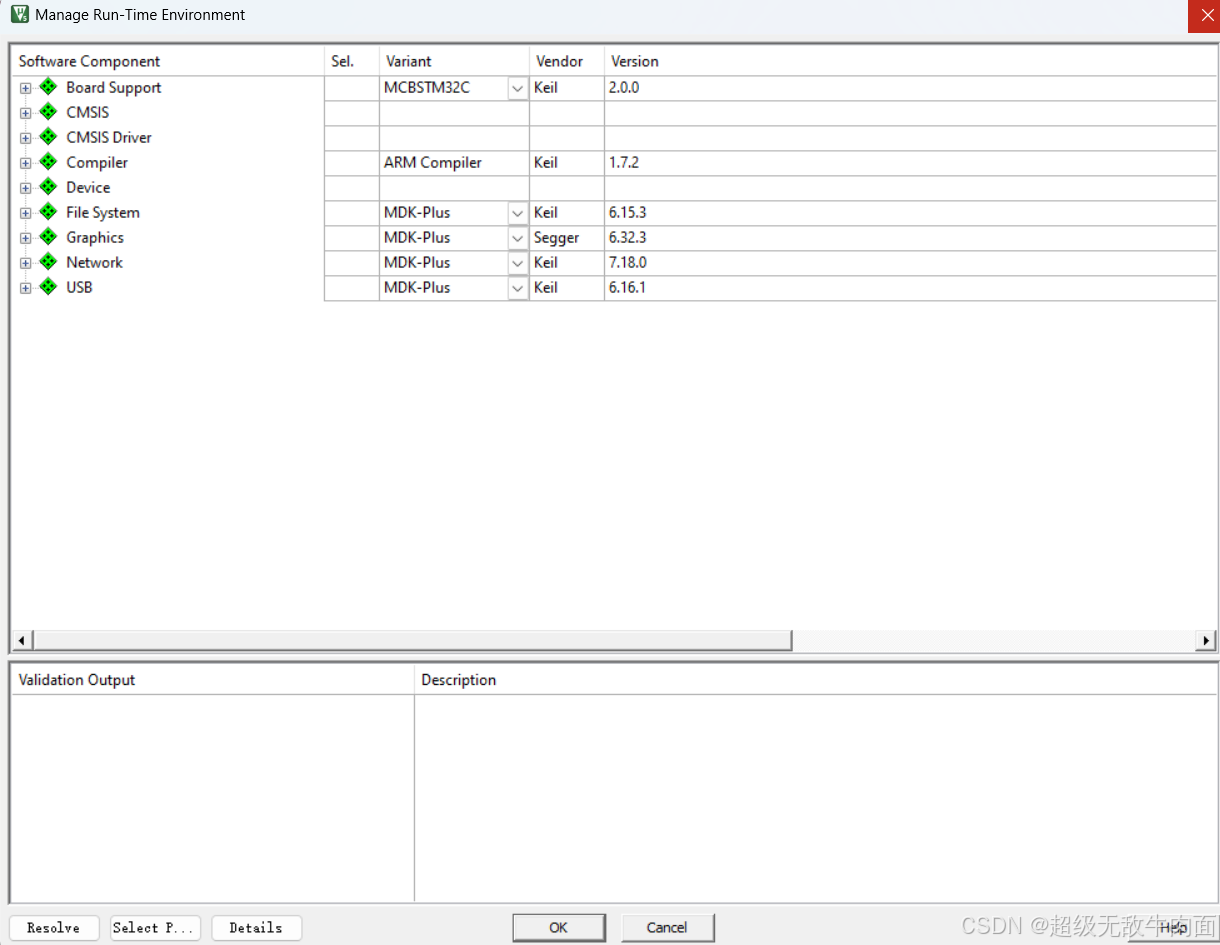Open the USB MDK-Plus variant dropdown

coord(517,288)
